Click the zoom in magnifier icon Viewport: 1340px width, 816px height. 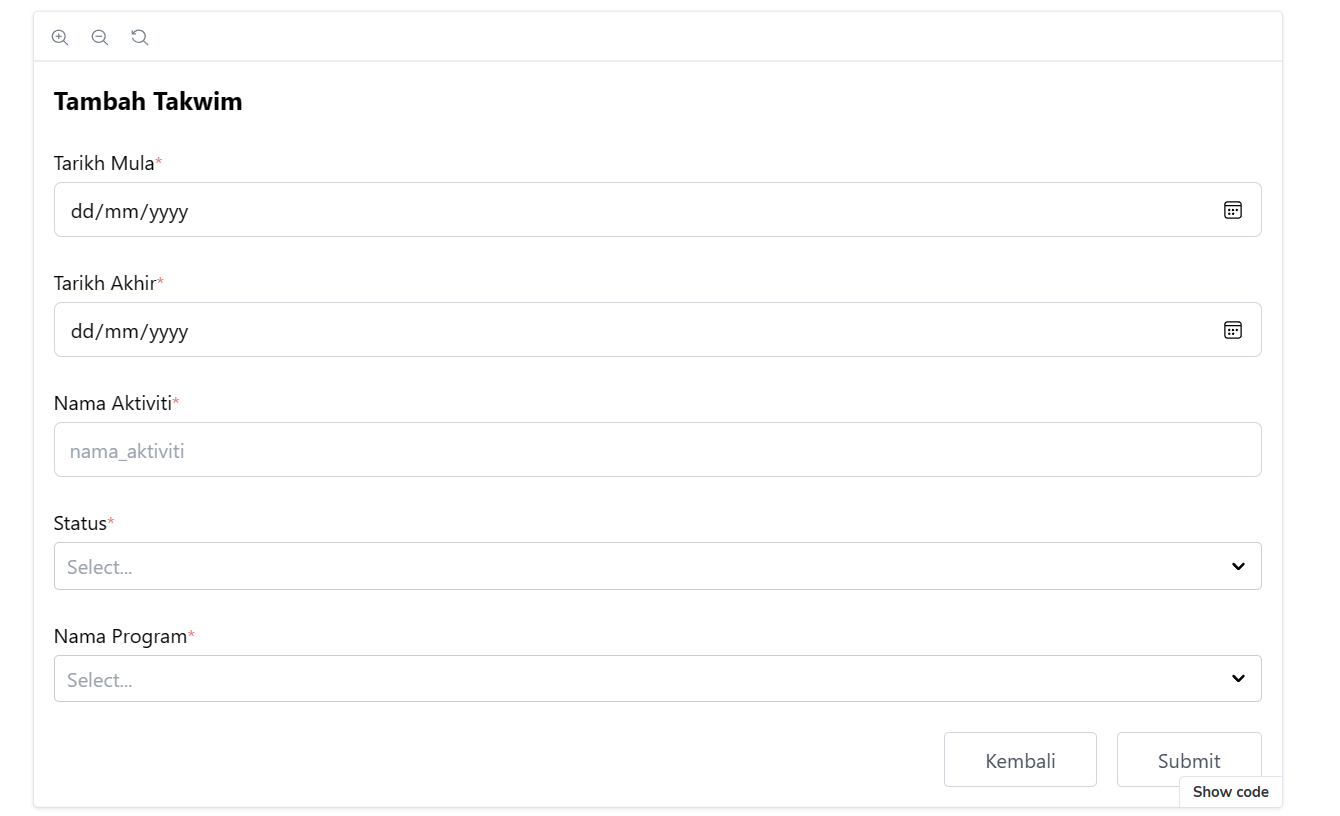coord(60,37)
